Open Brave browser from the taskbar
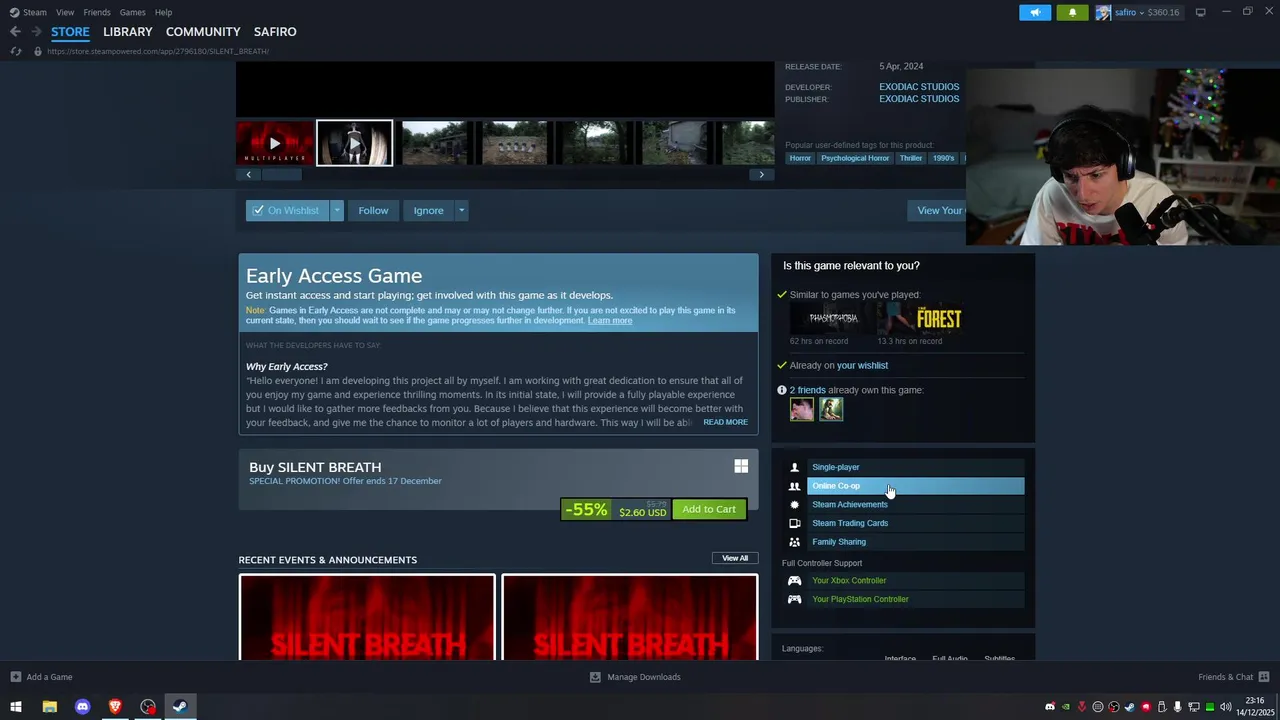 point(115,707)
